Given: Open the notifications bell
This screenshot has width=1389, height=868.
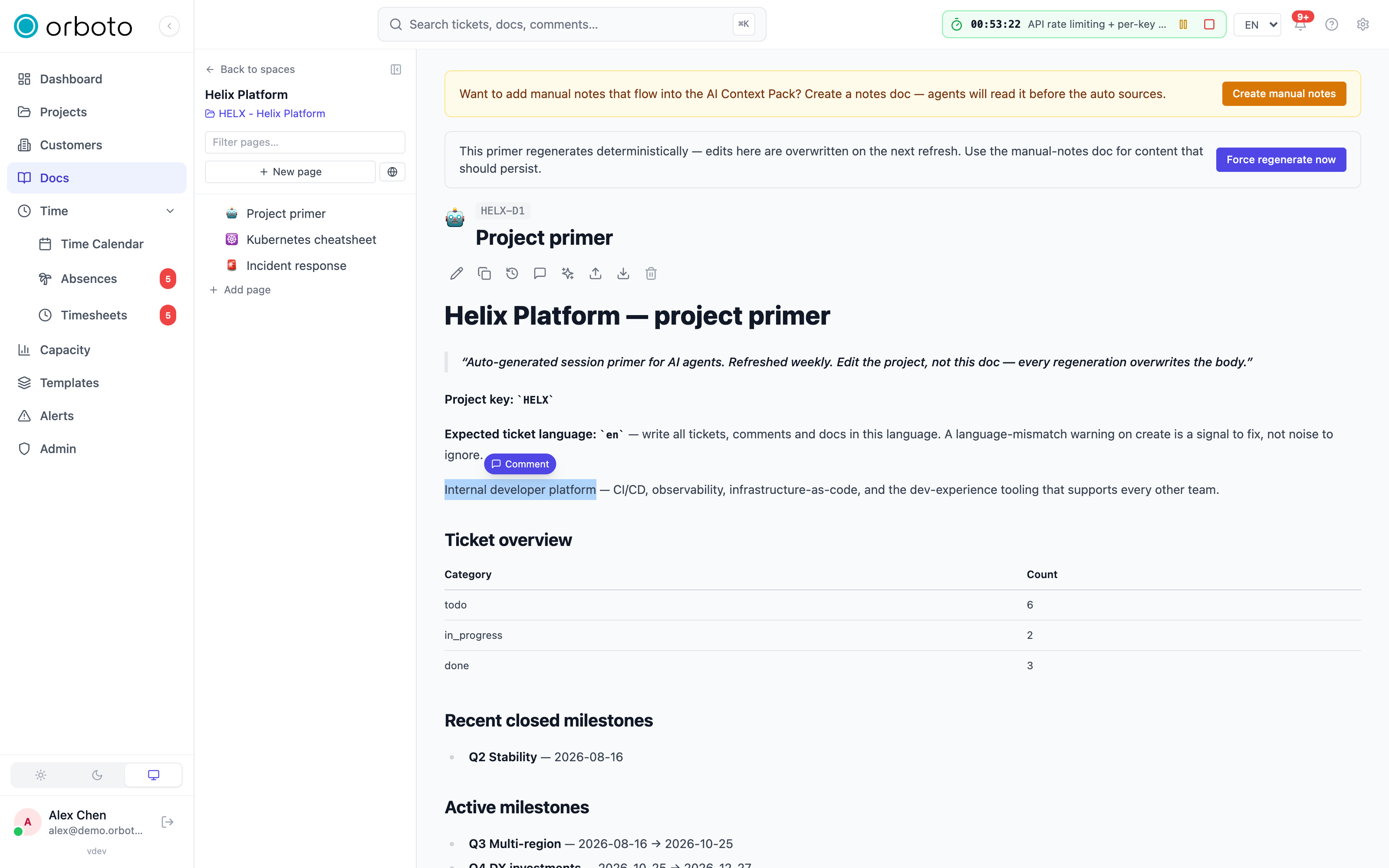Looking at the screenshot, I should tap(1300, 24).
